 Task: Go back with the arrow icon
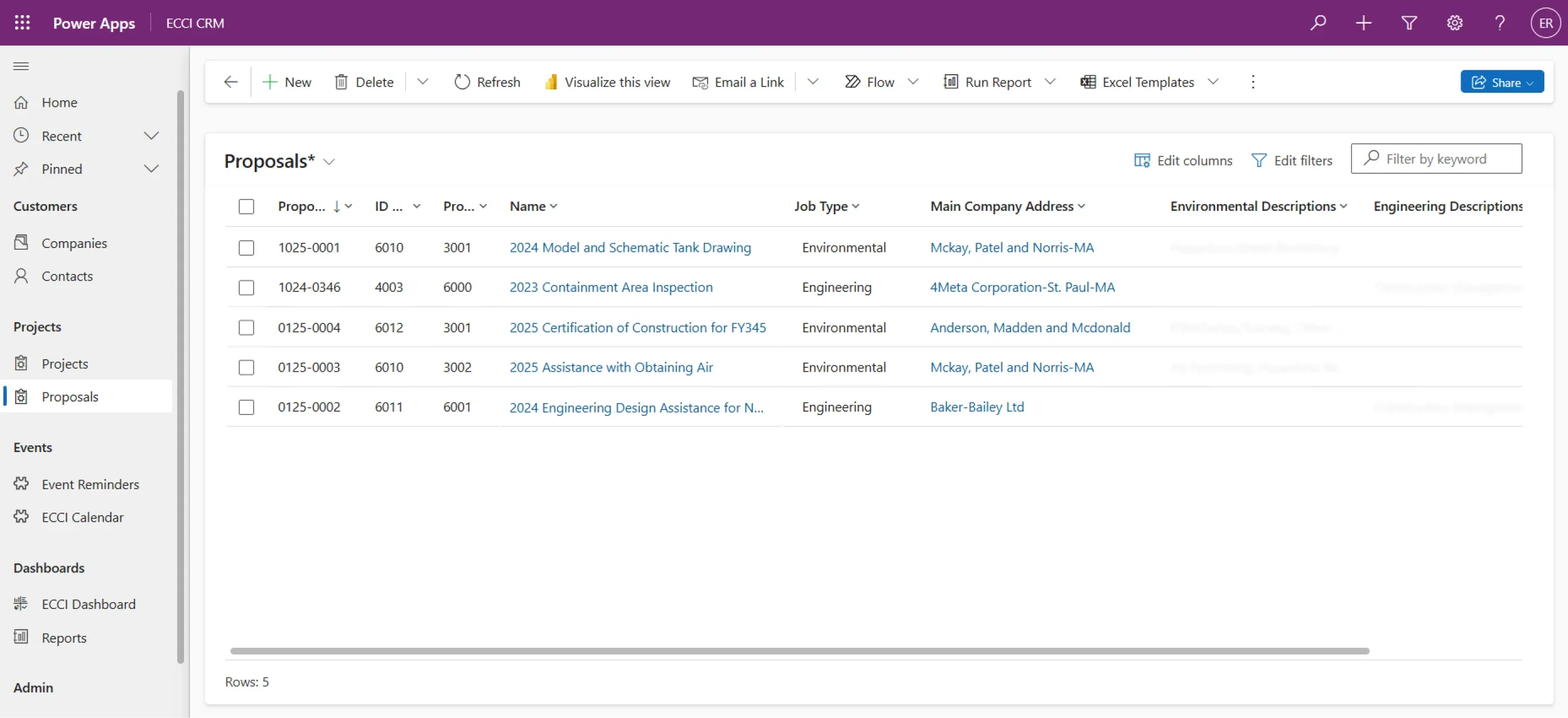pos(231,82)
